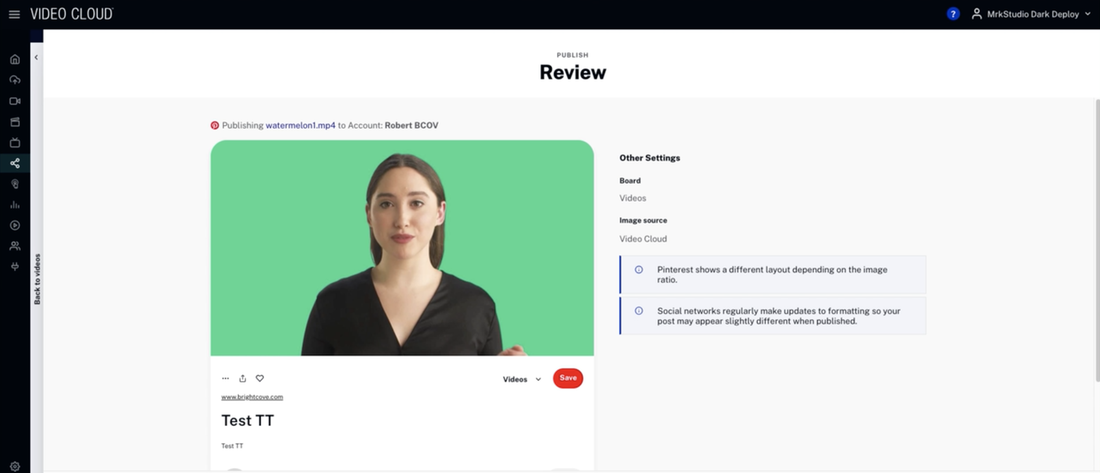The width and height of the screenshot is (1100, 473).
Task: Click the video preview thumbnail
Action: [x=402, y=247]
